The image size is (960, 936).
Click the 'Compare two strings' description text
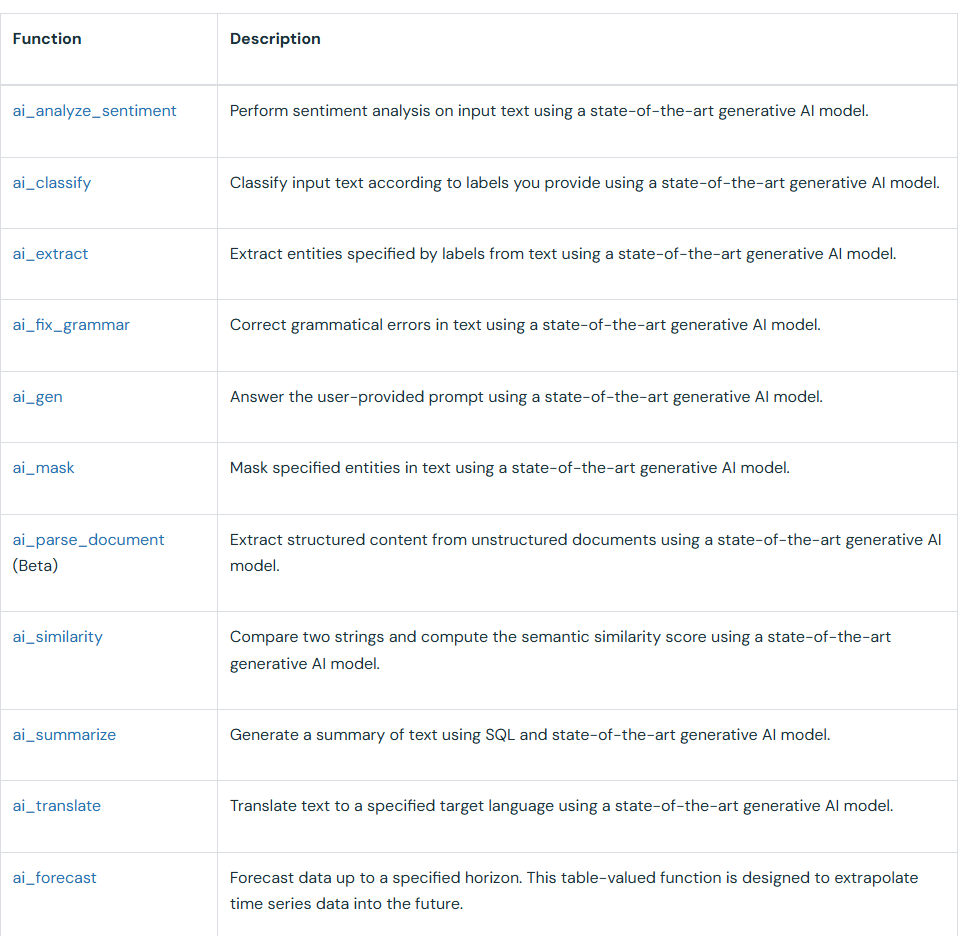click(x=560, y=650)
